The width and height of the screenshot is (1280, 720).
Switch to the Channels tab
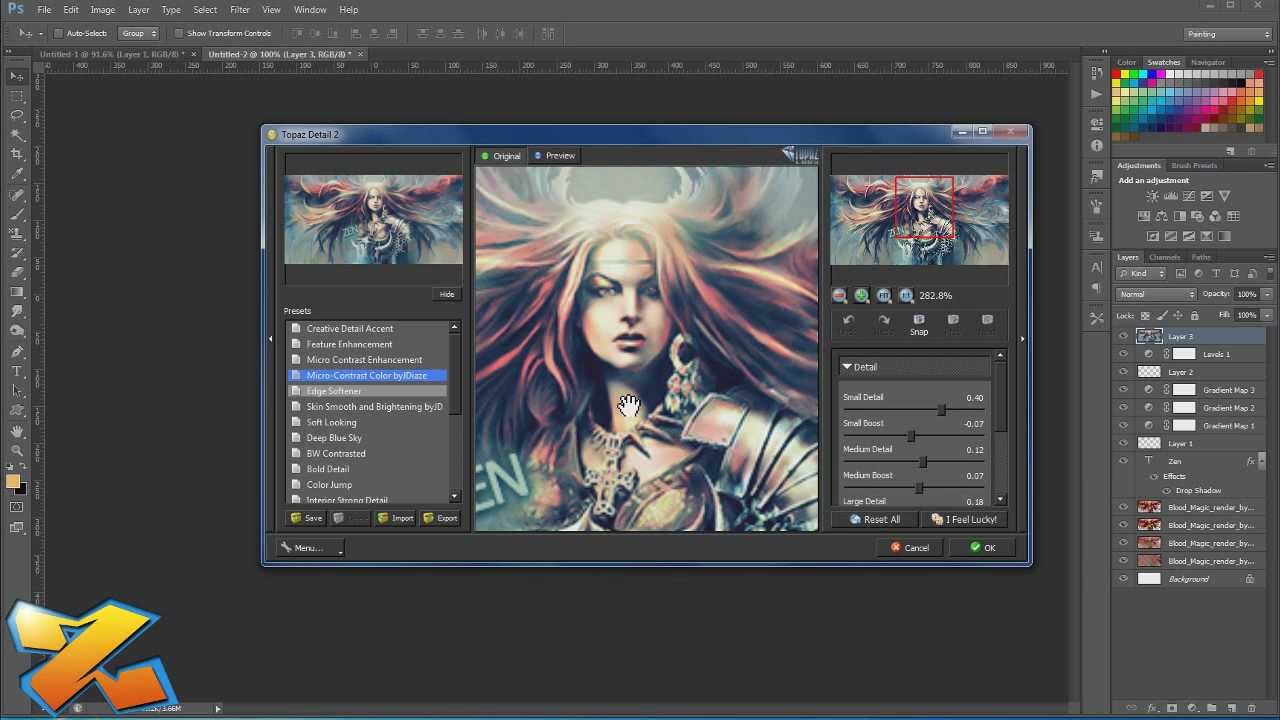[x=1165, y=257]
